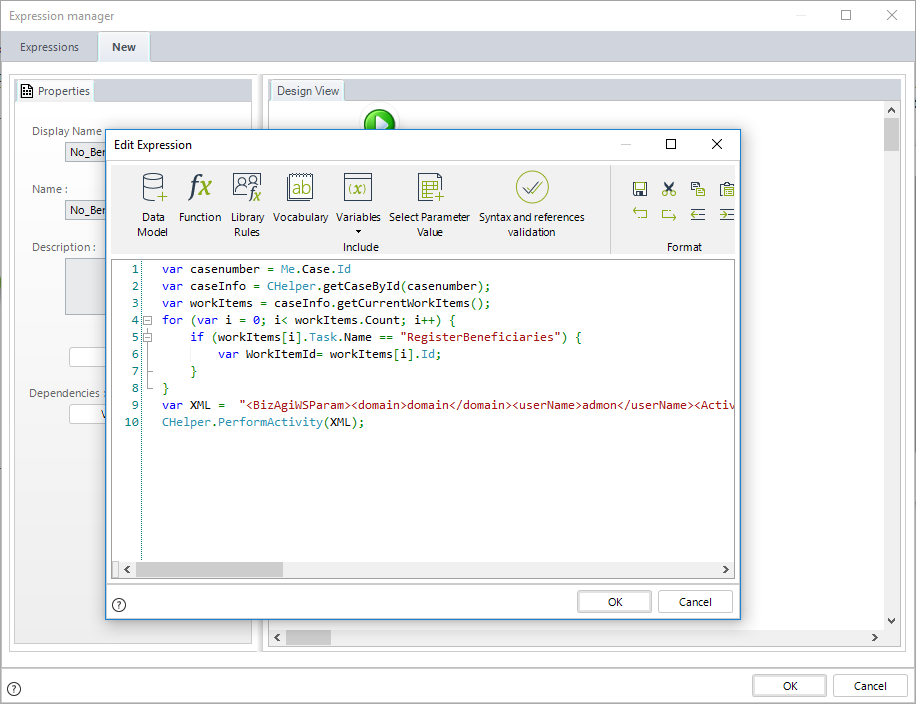Switch to the Expressions tab
The width and height of the screenshot is (916, 704).
click(49, 47)
